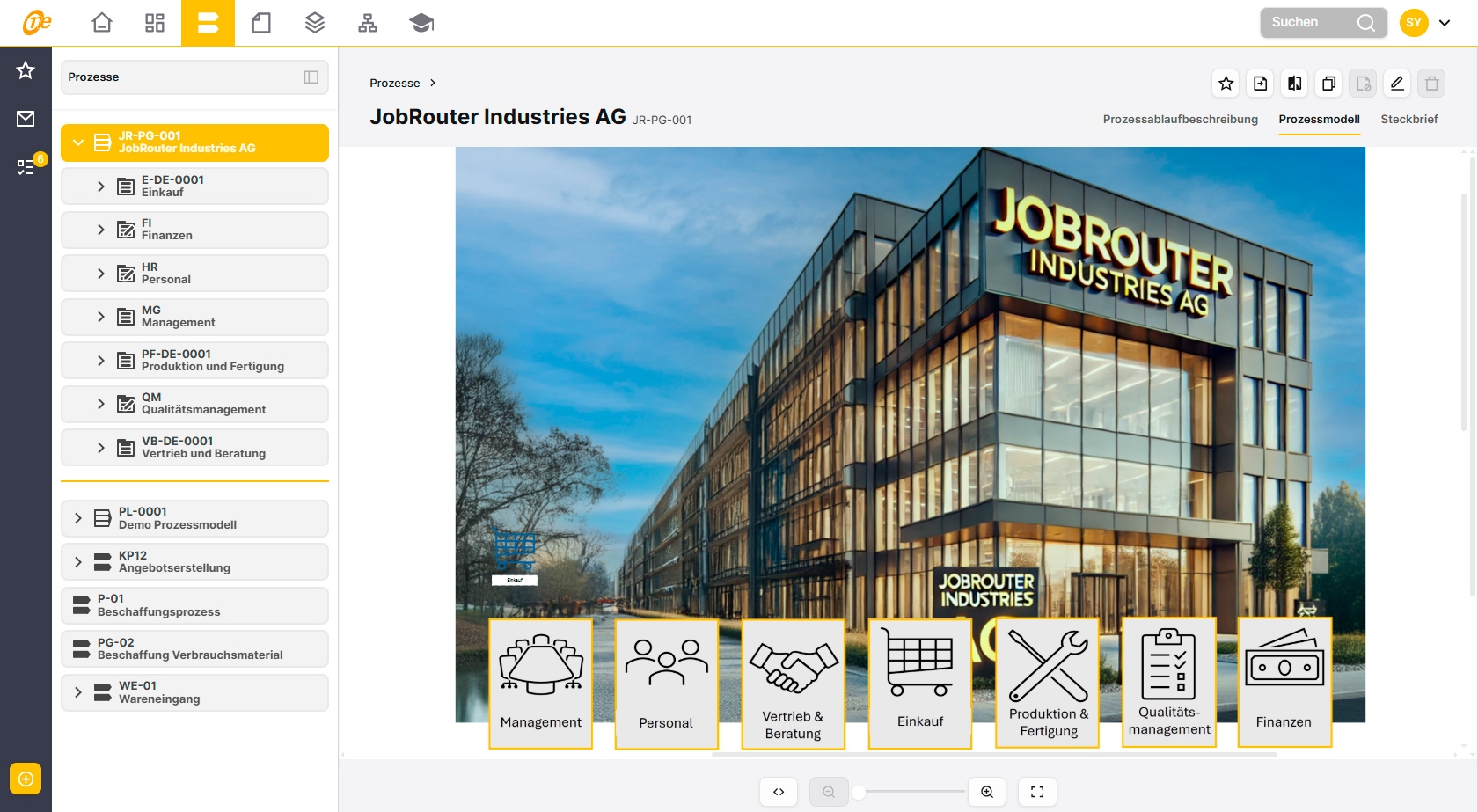
Task: Open the Vertrieb & Beratung tile
Action: click(x=793, y=684)
